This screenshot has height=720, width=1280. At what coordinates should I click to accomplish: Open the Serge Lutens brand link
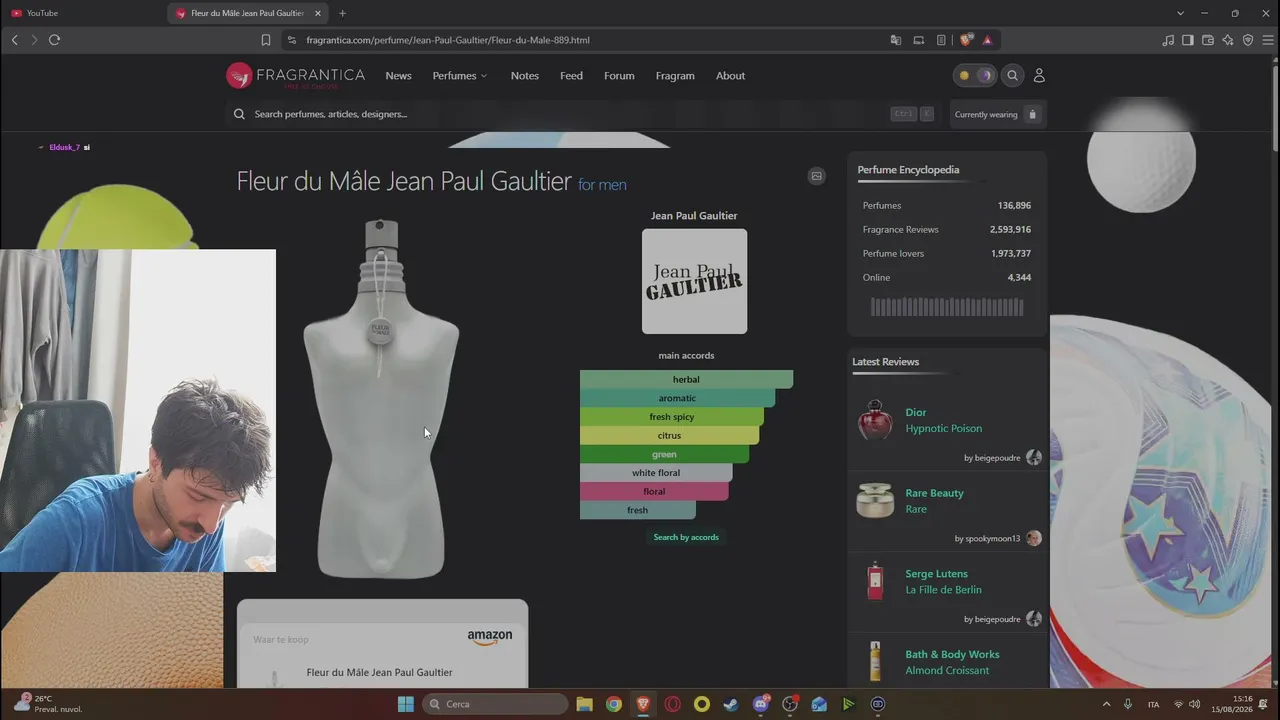(x=937, y=574)
